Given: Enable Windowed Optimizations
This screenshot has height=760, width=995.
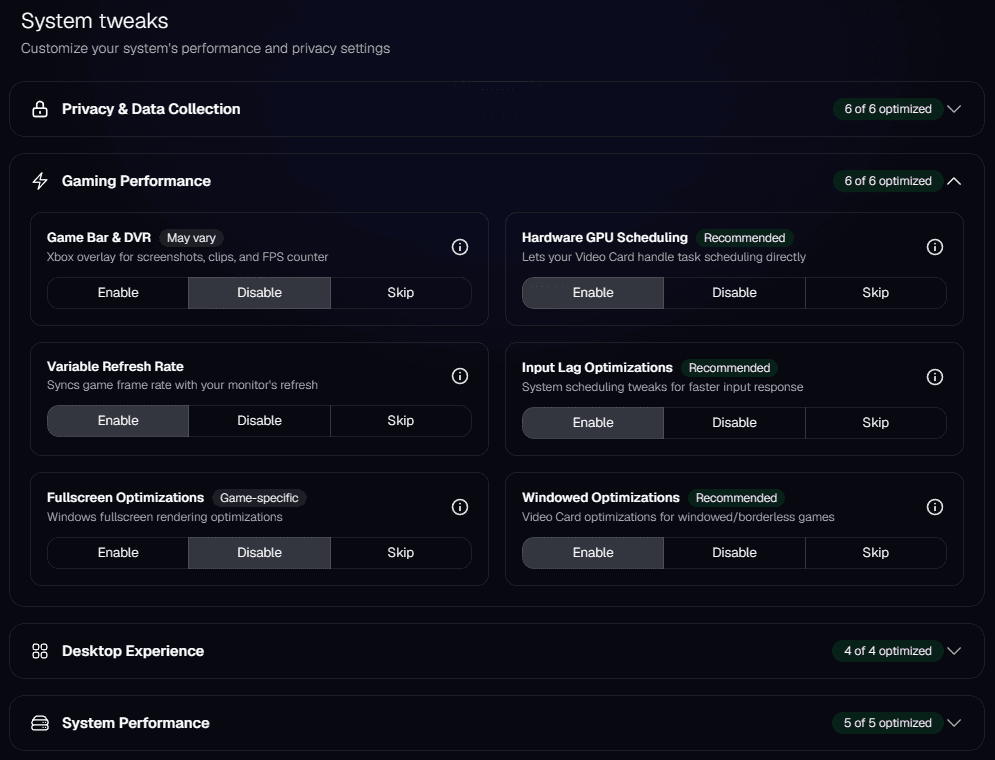Looking at the screenshot, I should click(x=593, y=553).
